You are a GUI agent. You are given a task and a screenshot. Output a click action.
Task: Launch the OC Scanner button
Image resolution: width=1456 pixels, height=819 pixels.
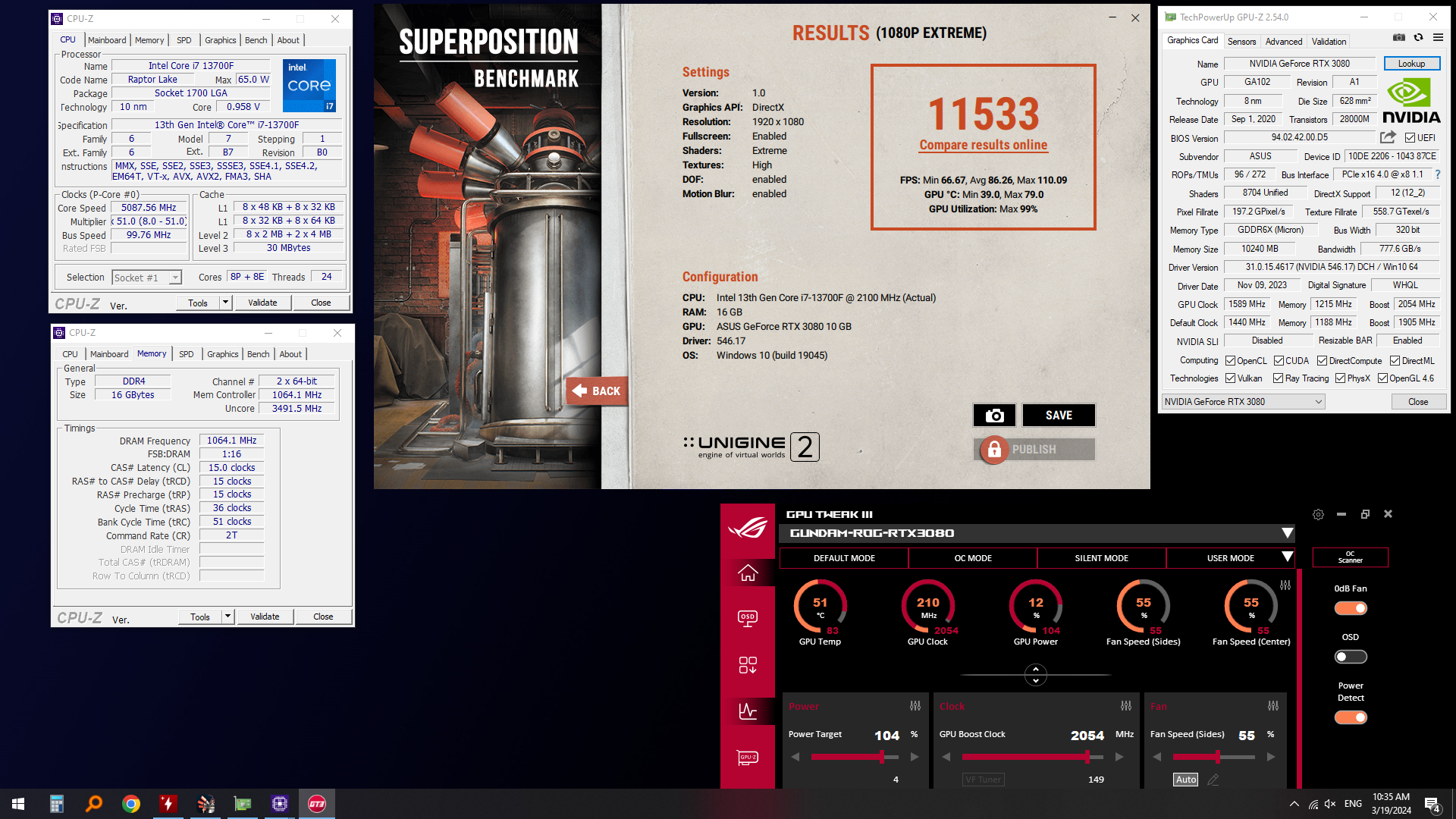(x=1350, y=557)
